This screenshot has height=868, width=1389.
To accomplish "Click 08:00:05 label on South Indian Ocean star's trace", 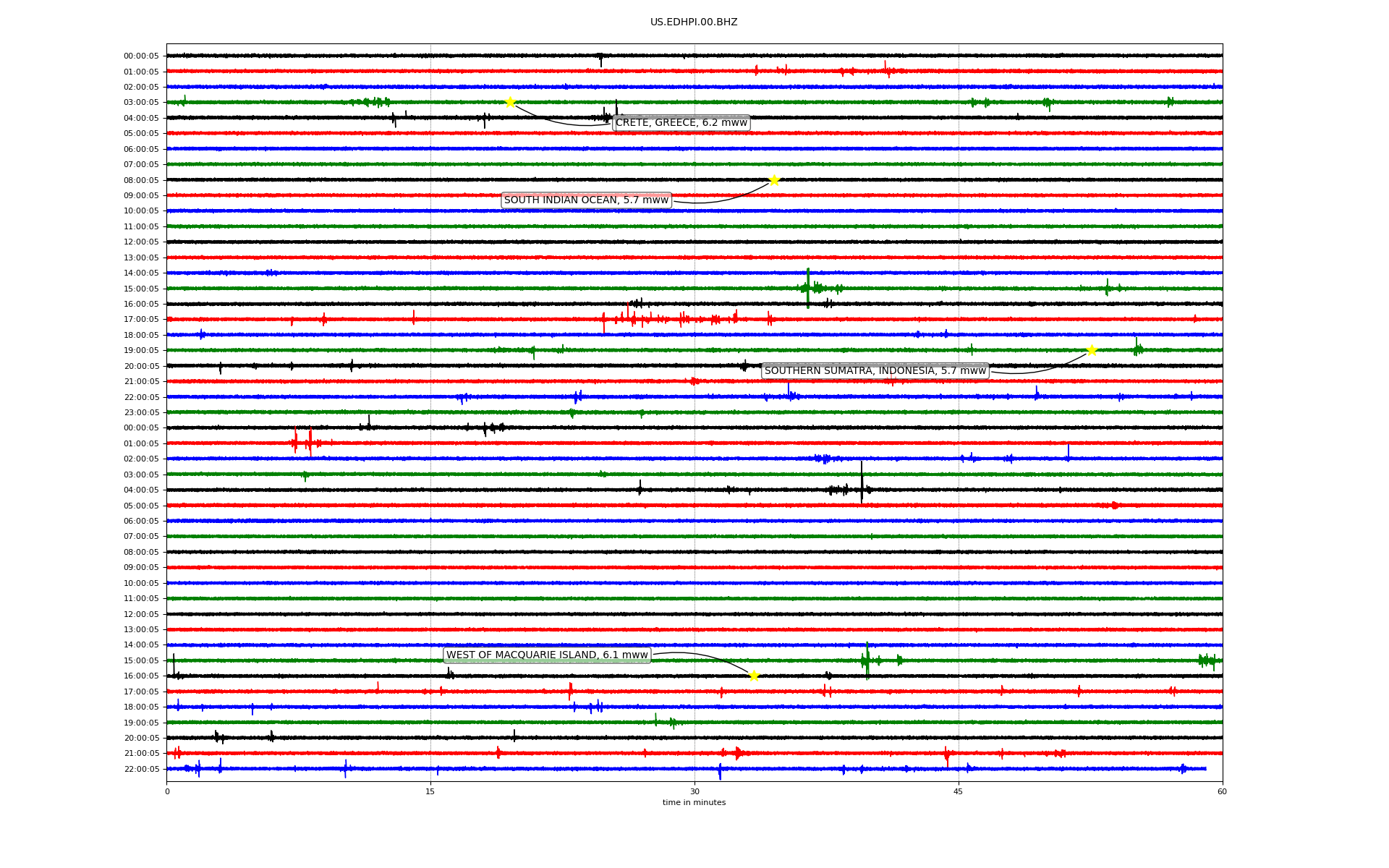I will (141, 180).
